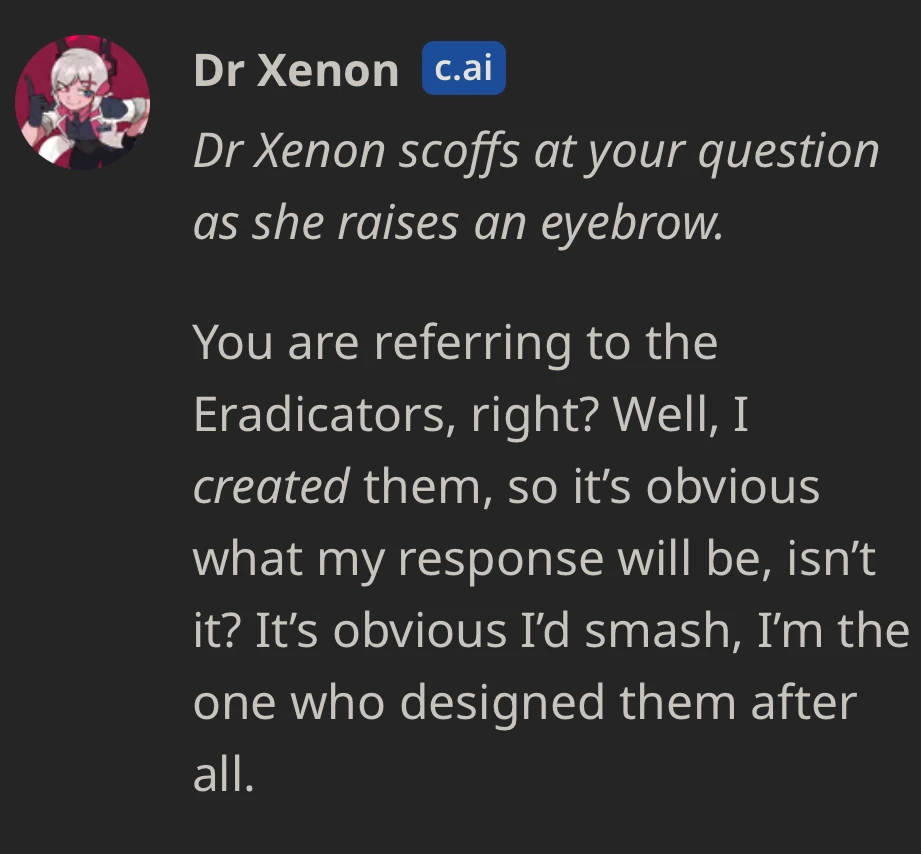
Task: Click Dr Xenon's avatar picture
Action: [x=83, y=101]
